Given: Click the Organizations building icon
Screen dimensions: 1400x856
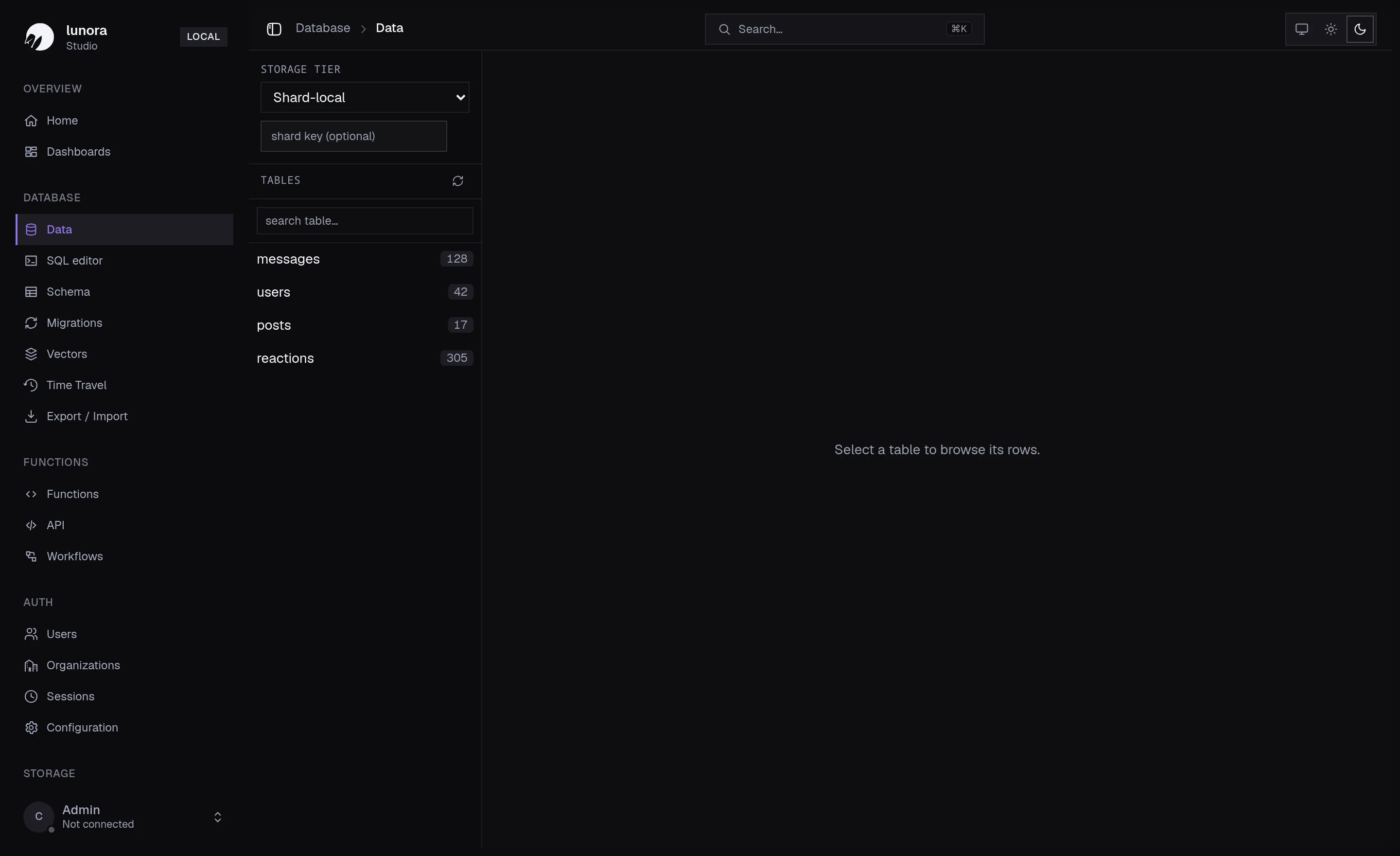Looking at the screenshot, I should pos(31,665).
